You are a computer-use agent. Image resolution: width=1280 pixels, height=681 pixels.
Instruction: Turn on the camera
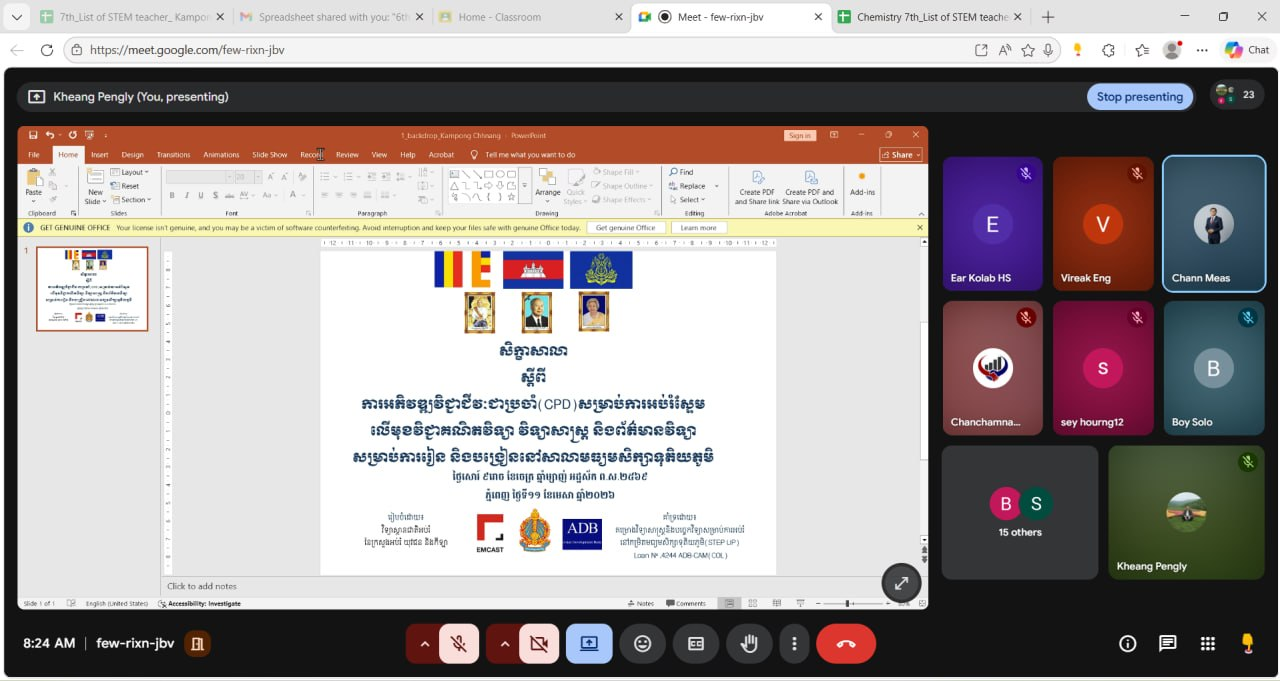point(539,644)
